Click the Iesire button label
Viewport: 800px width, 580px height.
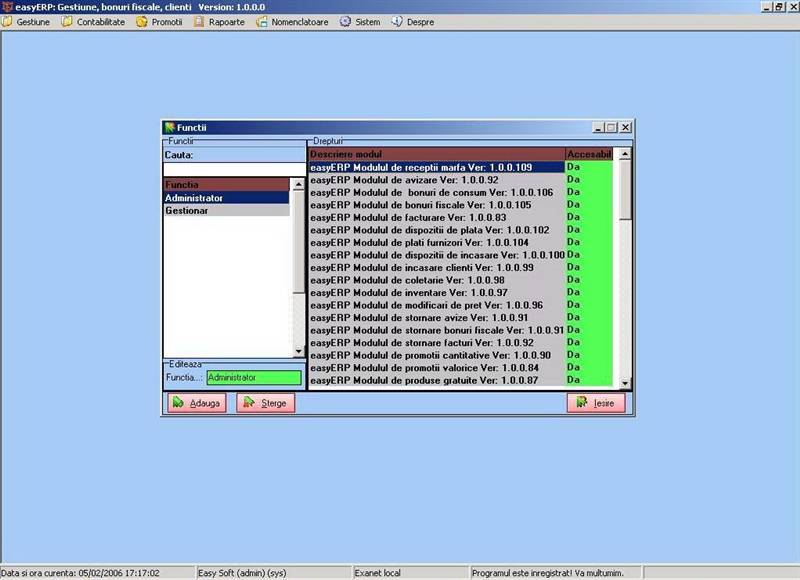click(604, 403)
